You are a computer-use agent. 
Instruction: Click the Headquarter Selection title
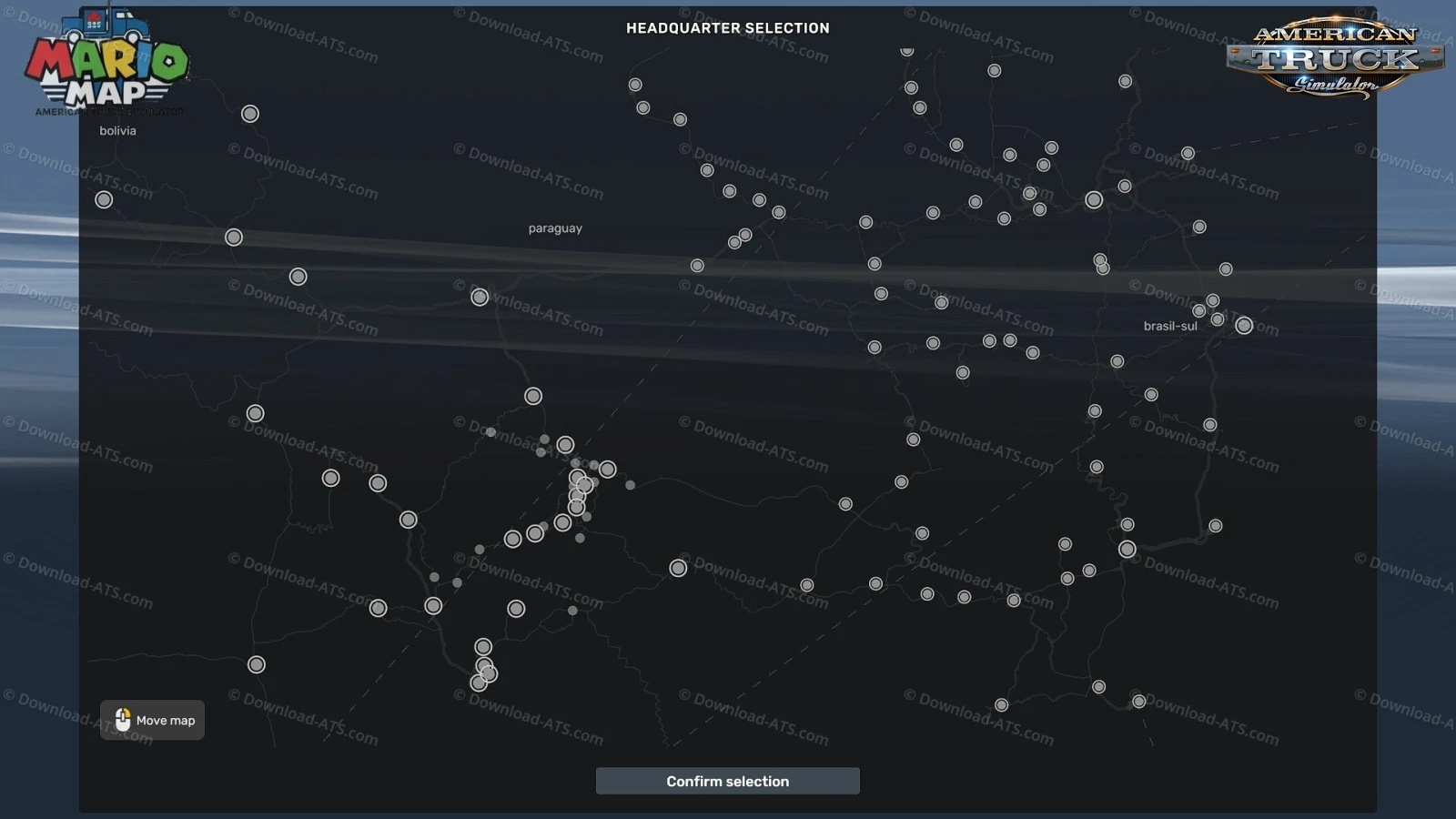pos(727,28)
